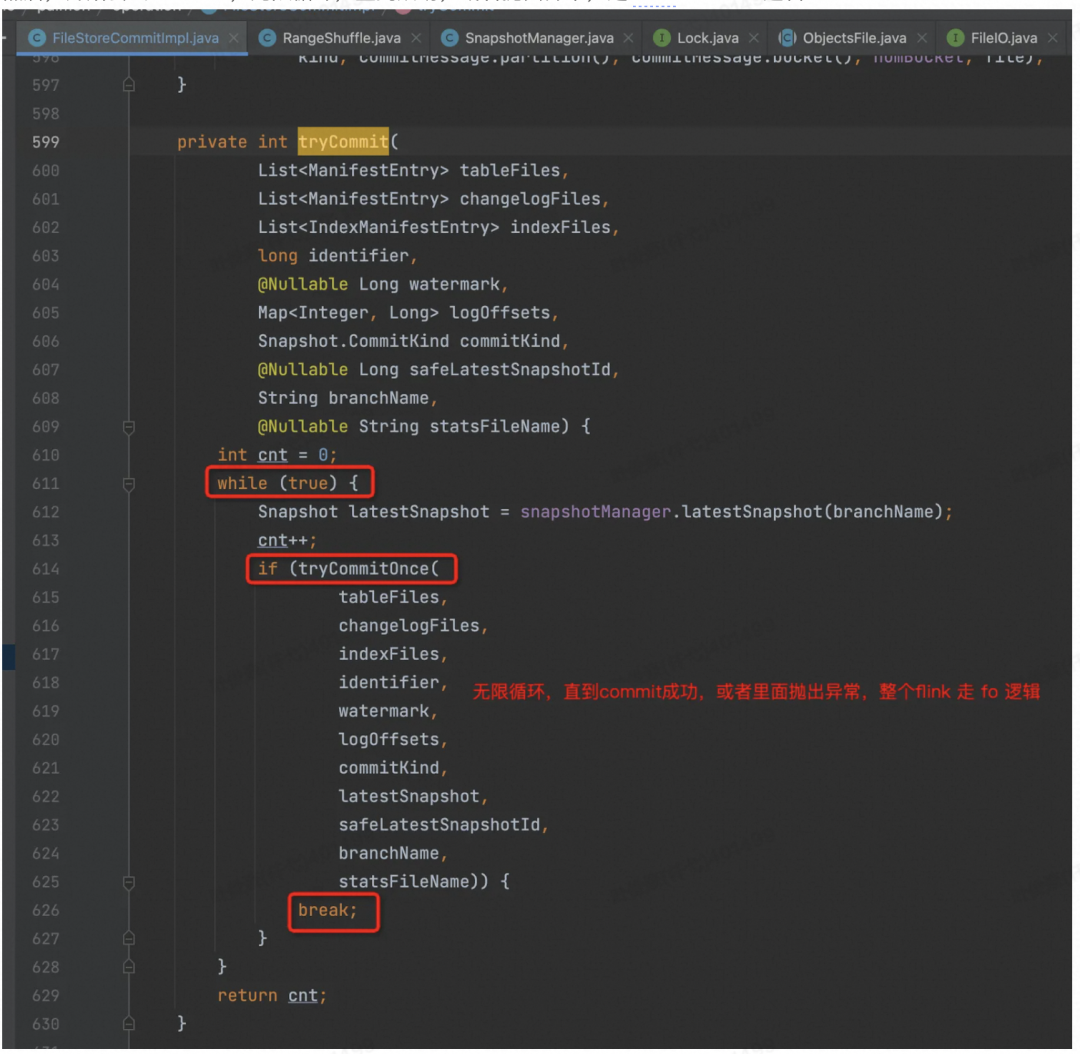Close the FileStoreCommitImpl.java tab
1080x1054 pixels.
tap(234, 38)
